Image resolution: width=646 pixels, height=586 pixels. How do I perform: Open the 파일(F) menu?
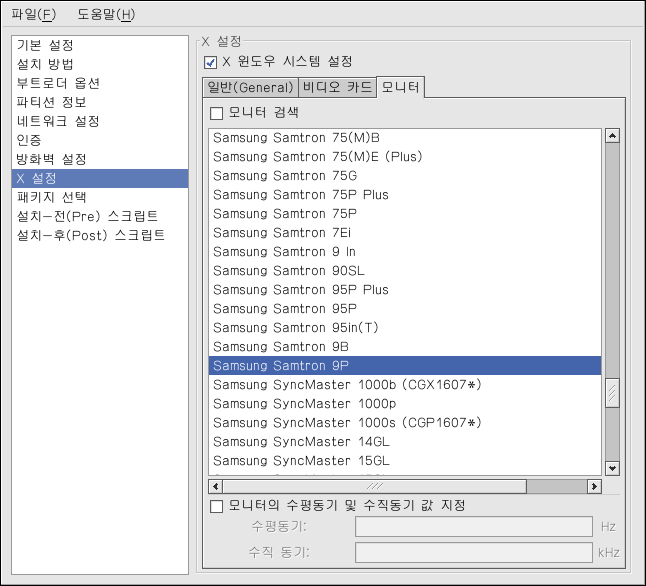click(x=33, y=14)
